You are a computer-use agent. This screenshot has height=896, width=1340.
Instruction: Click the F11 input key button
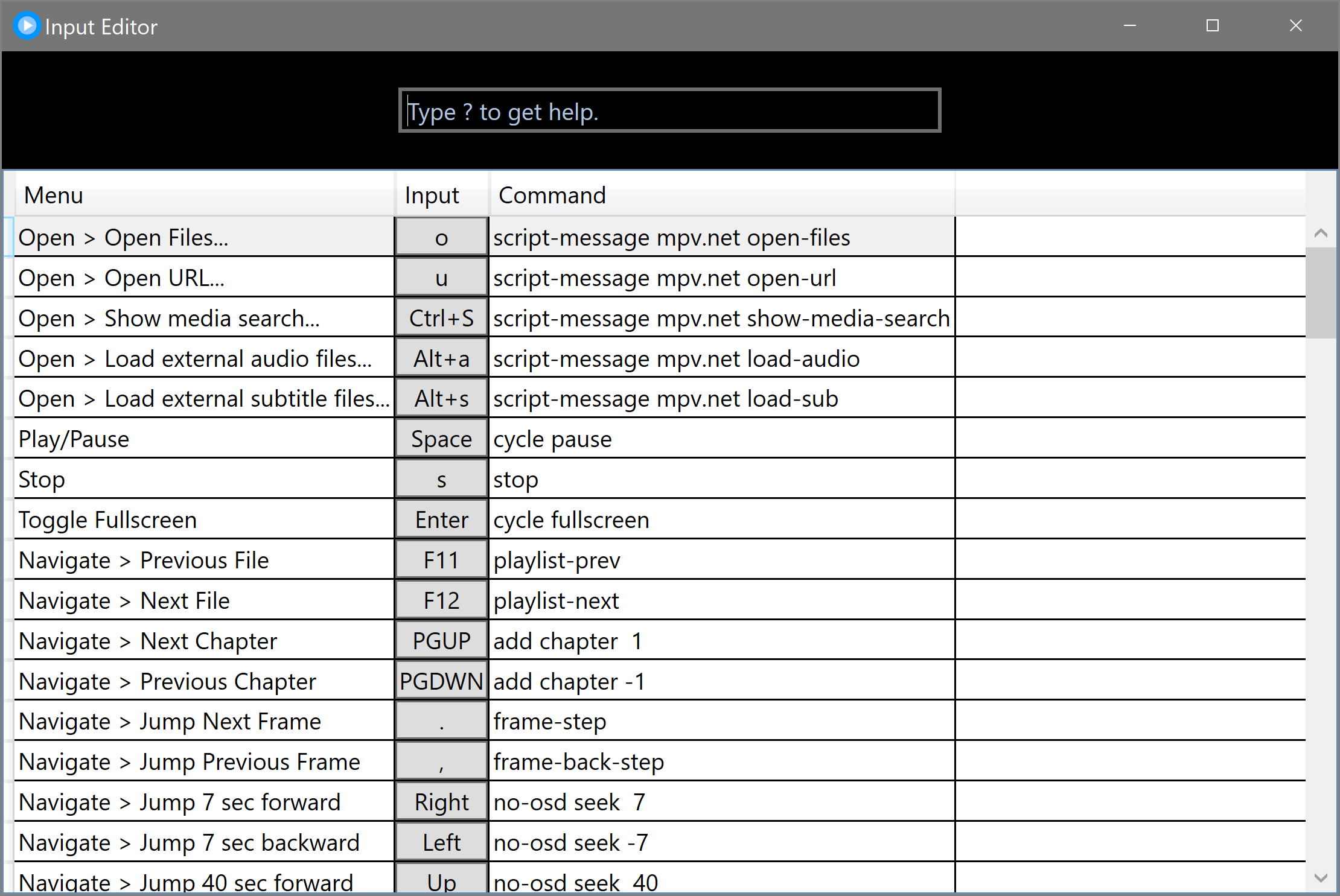click(x=441, y=560)
